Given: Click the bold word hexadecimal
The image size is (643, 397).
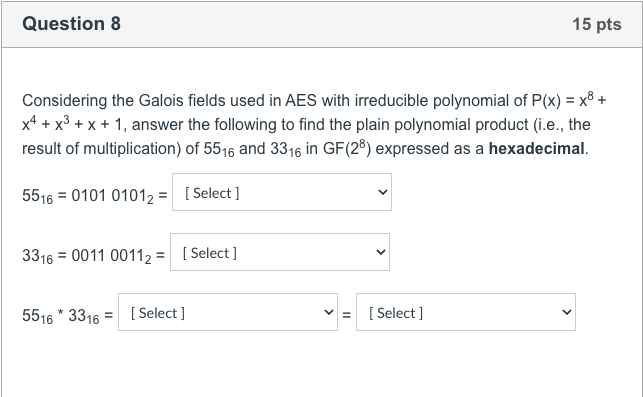Looking at the screenshot, I should [536, 148].
